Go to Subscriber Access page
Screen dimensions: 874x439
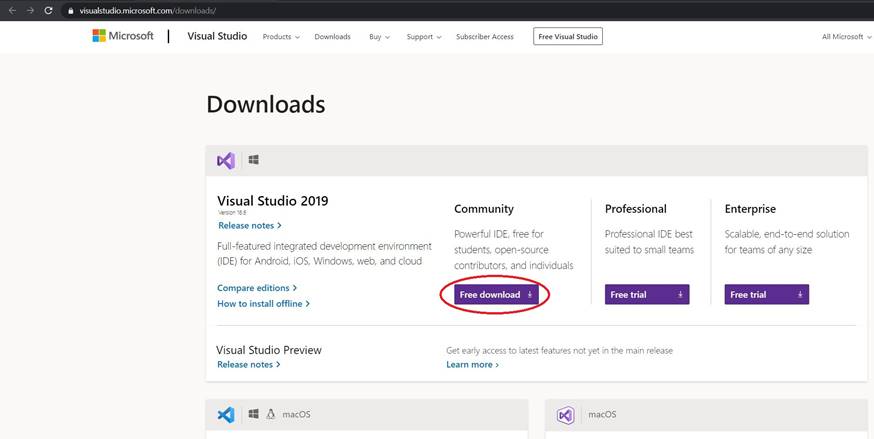click(x=484, y=37)
